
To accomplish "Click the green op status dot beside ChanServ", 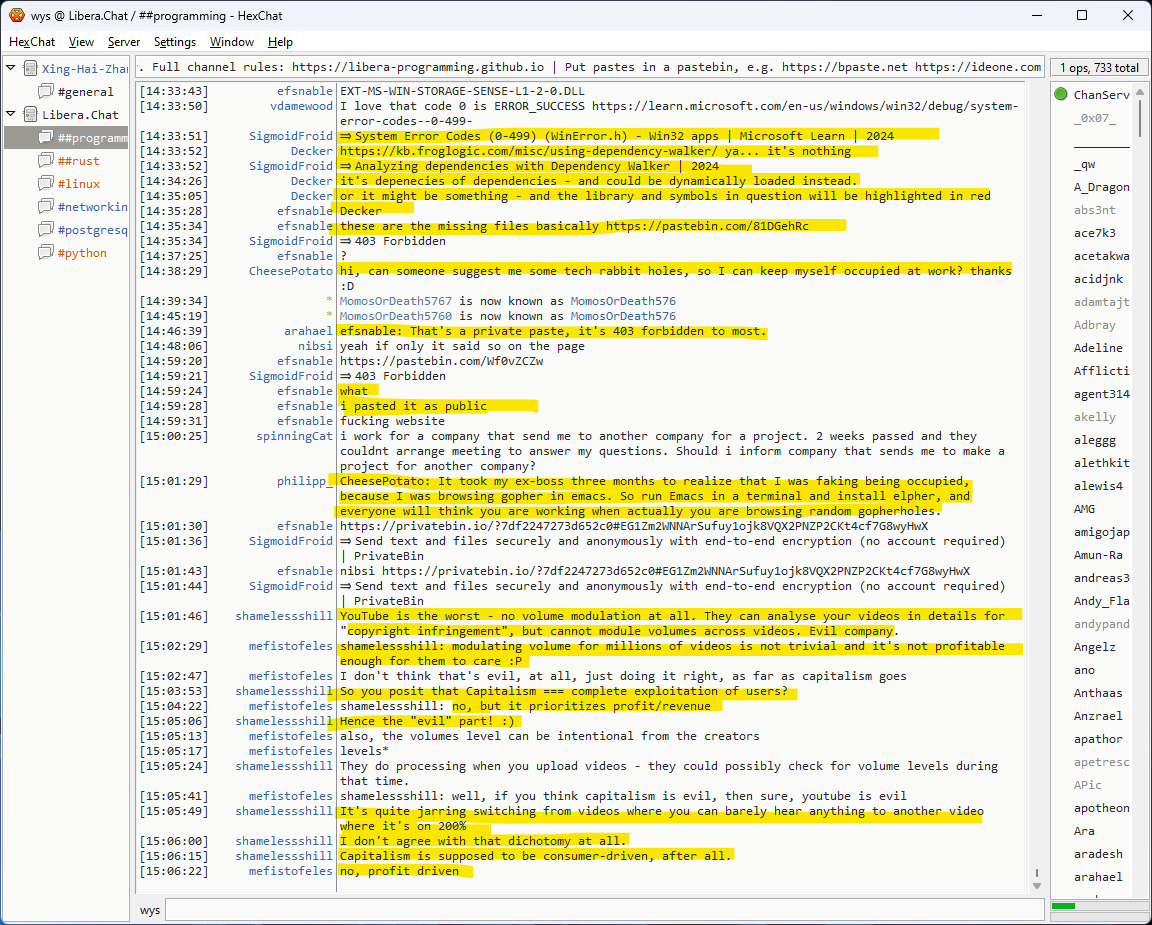I will pyautogui.click(x=1061, y=95).
